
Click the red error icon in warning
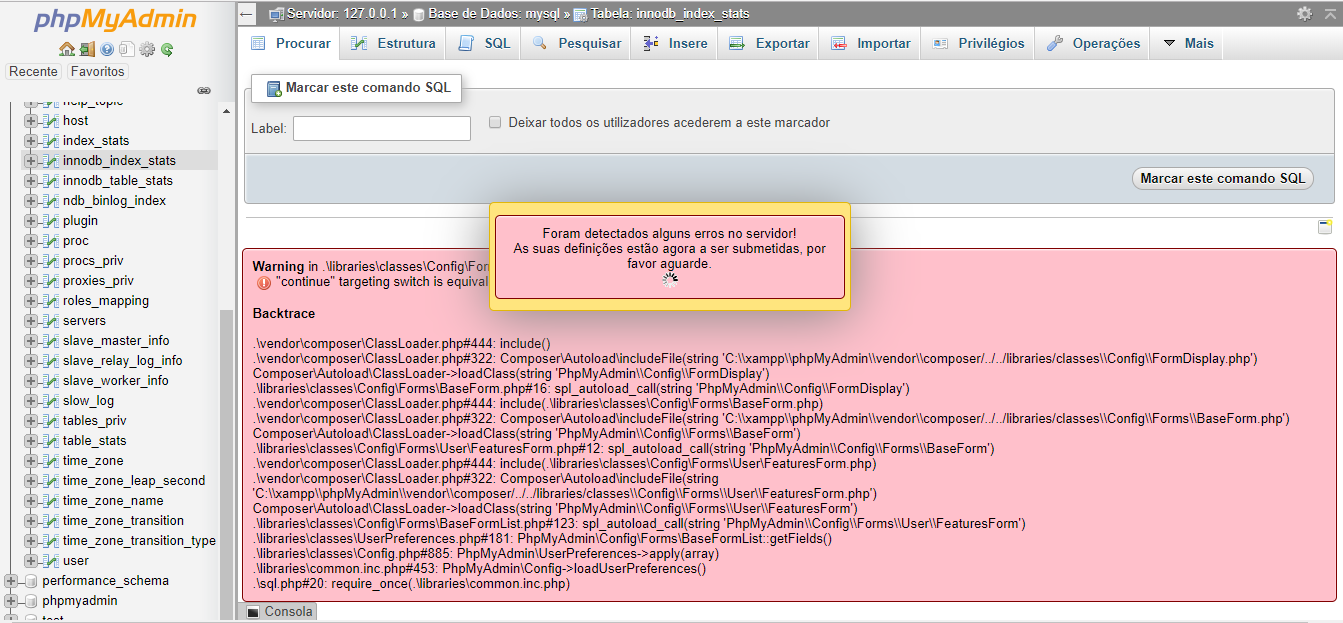point(264,283)
